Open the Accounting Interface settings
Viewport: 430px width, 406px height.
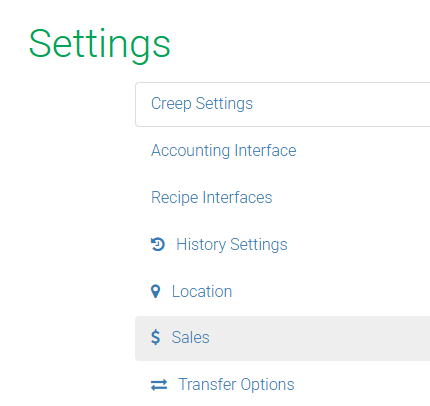click(x=224, y=150)
